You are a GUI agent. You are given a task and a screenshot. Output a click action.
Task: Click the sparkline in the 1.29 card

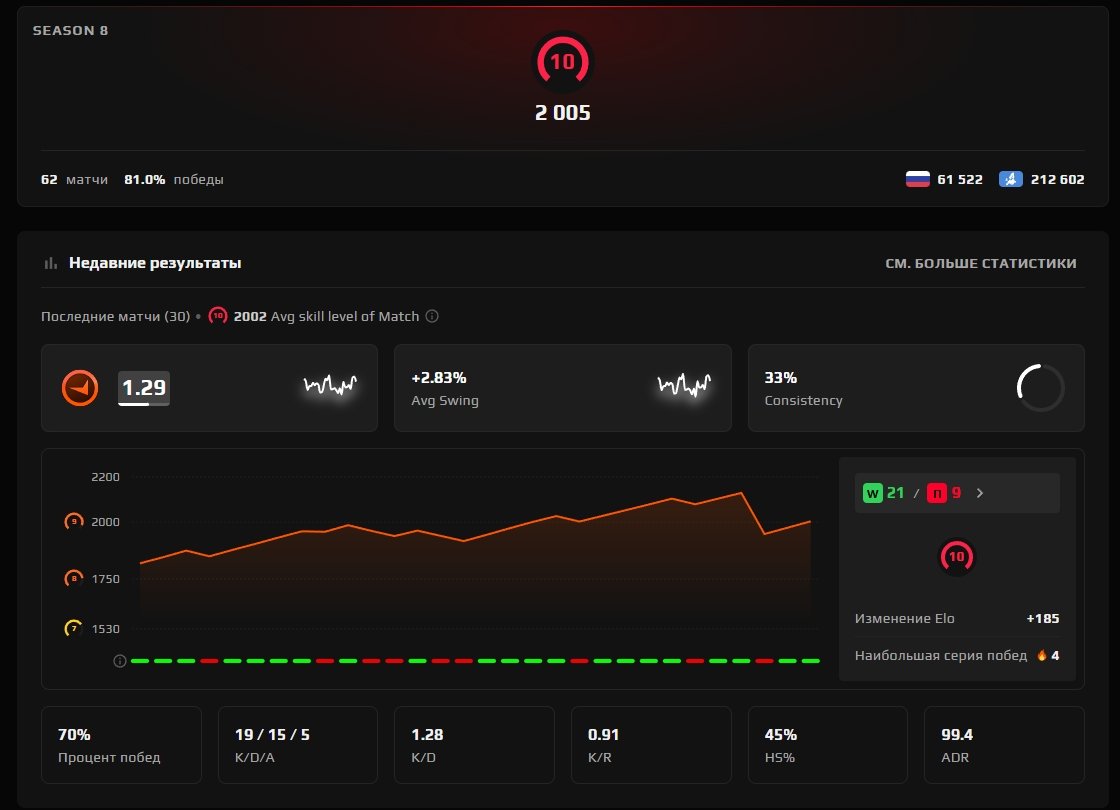click(330, 385)
